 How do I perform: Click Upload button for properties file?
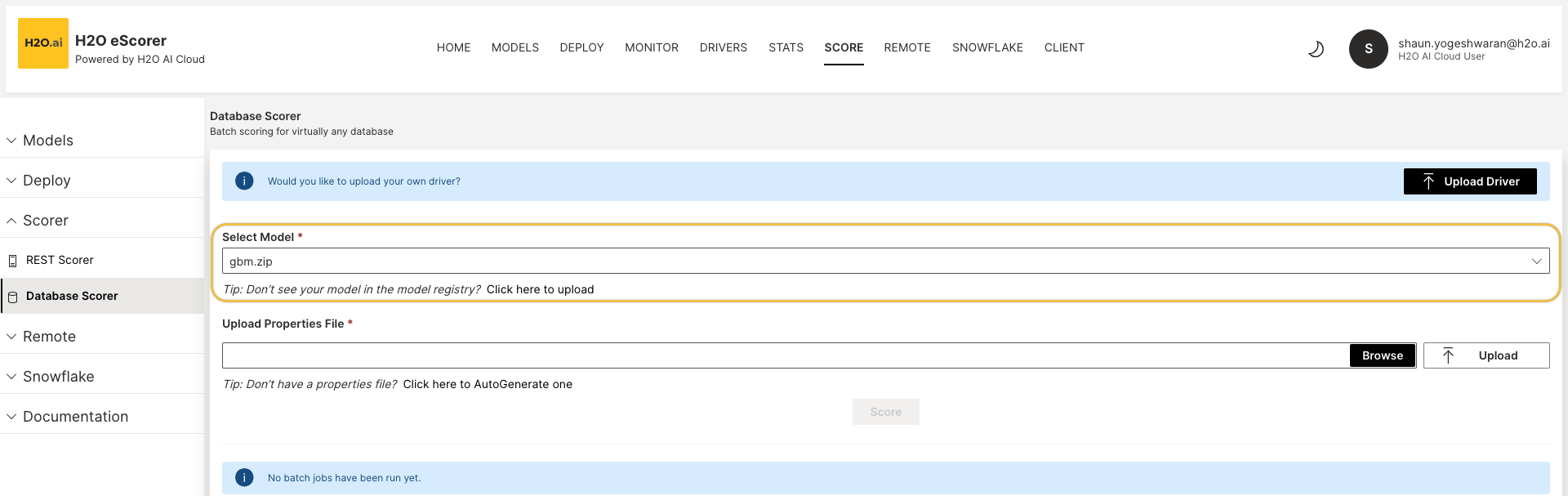coord(1486,355)
